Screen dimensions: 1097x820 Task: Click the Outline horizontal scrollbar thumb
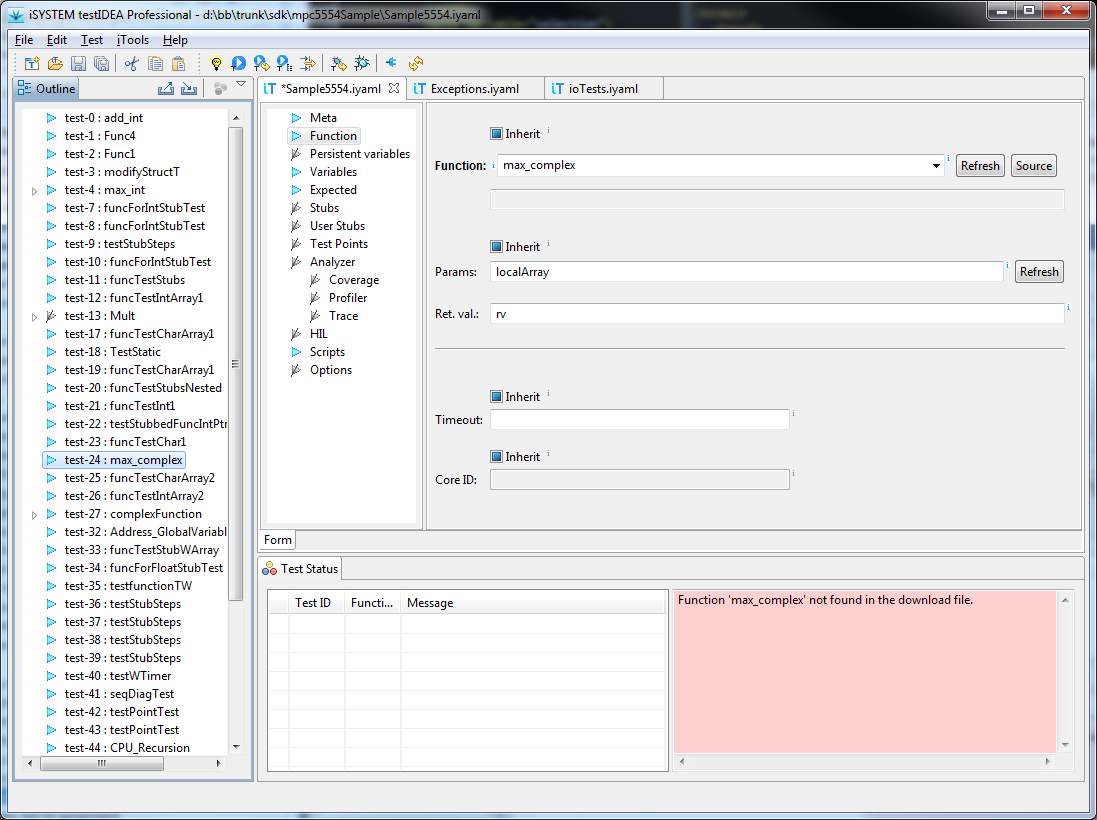102,763
